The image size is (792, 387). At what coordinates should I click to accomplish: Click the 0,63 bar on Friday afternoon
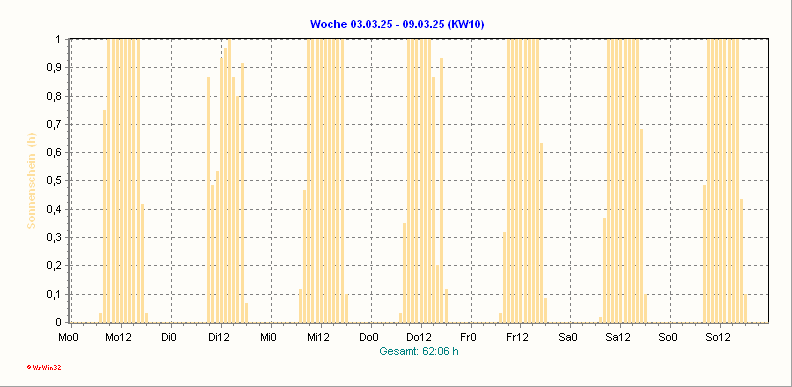coord(541,233)
